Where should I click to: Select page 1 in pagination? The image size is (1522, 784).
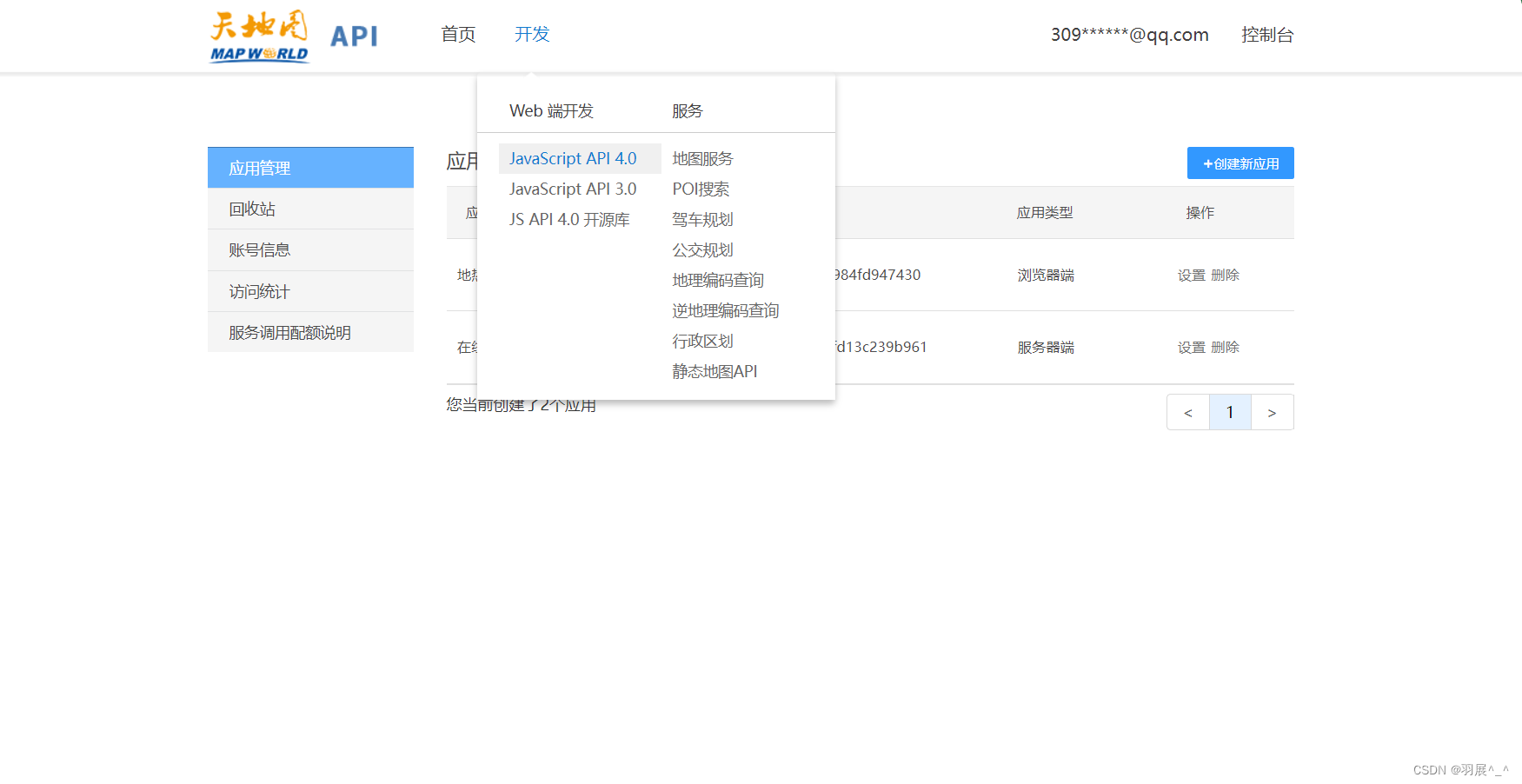tap(1230, 412)
